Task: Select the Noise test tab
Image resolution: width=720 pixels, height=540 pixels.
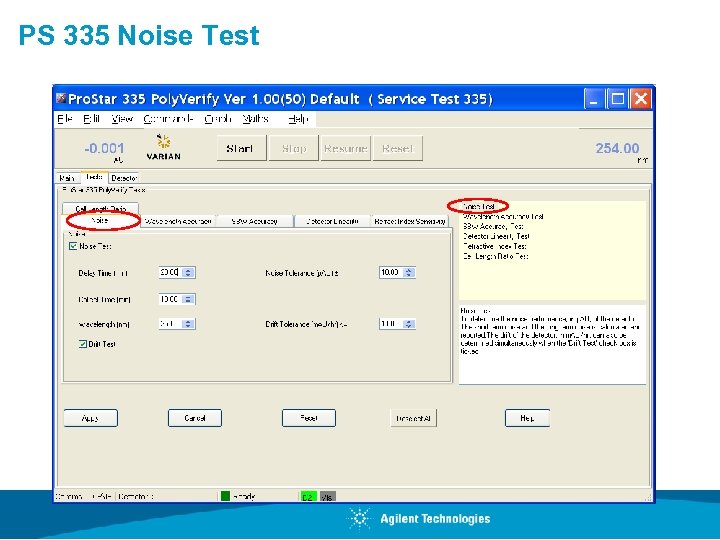Action: (100, 221)
